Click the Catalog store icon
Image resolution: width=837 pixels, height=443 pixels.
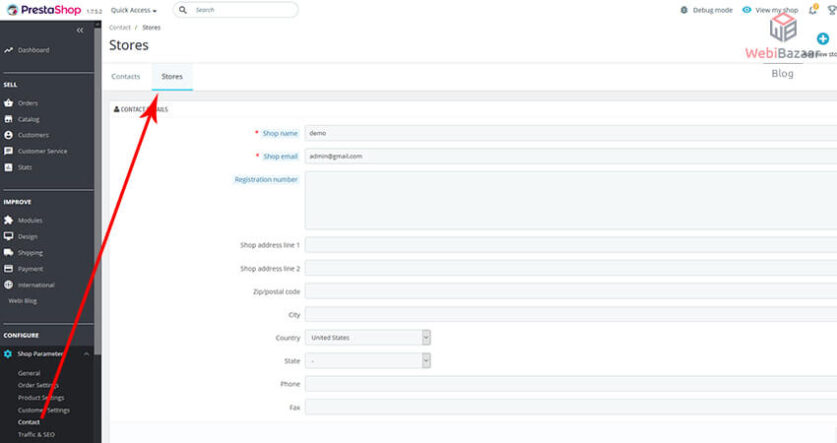pyautogui.click(x=8, y=119)
